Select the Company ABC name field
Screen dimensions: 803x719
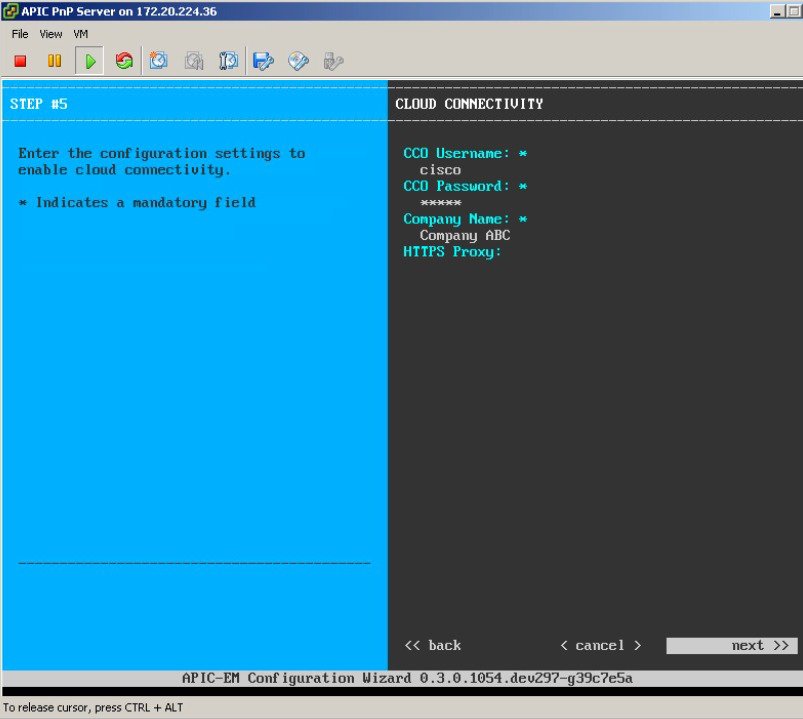click(x=465, y=236)
